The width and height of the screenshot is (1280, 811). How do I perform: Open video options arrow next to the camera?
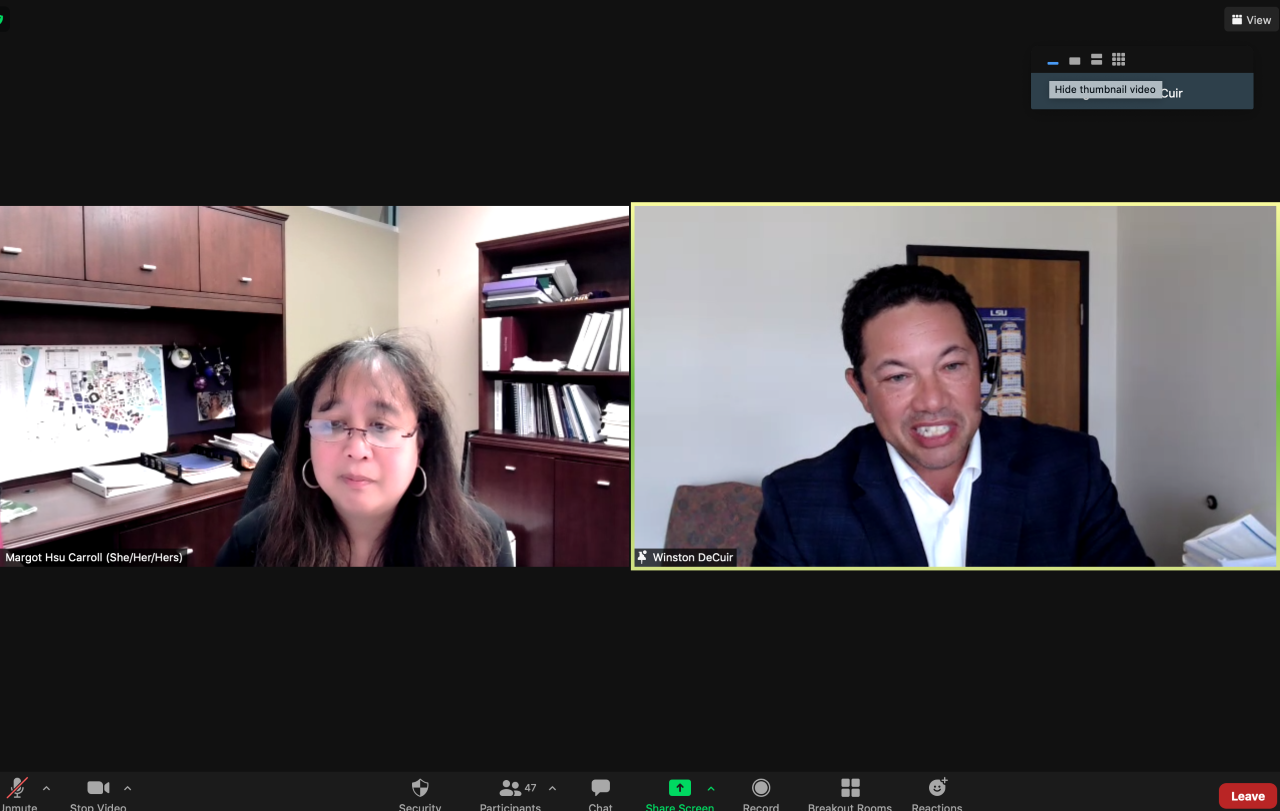pos(127,789)
